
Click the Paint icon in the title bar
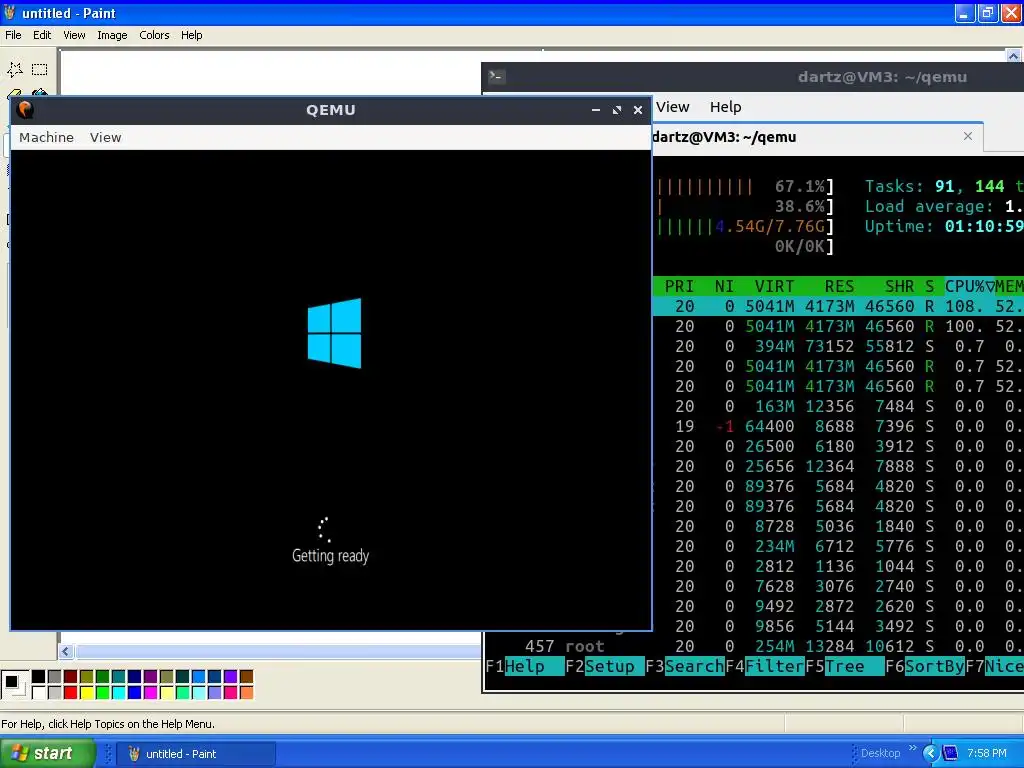pyautogui.click(x=9, y=12)
